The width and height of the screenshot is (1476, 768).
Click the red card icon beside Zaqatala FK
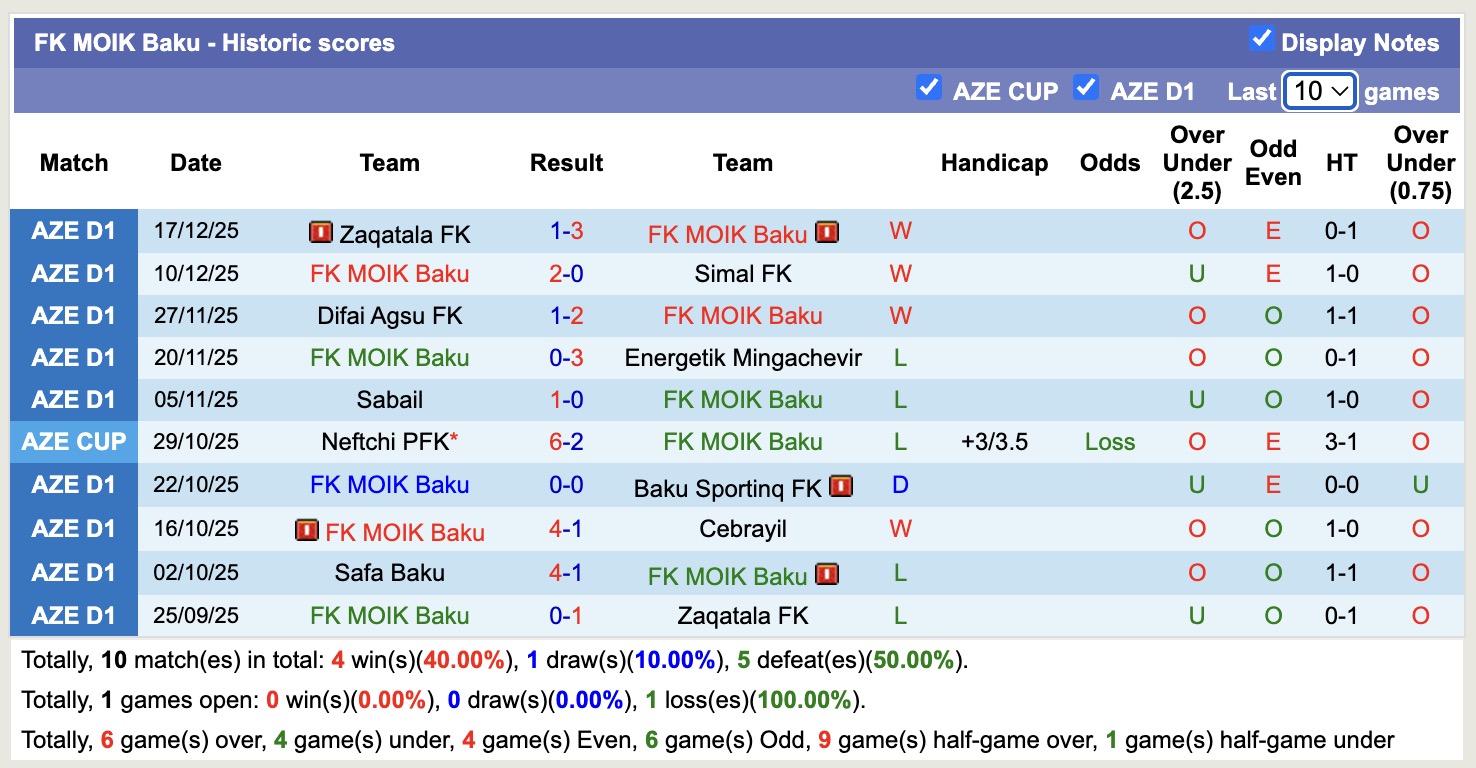coord(319,231)
